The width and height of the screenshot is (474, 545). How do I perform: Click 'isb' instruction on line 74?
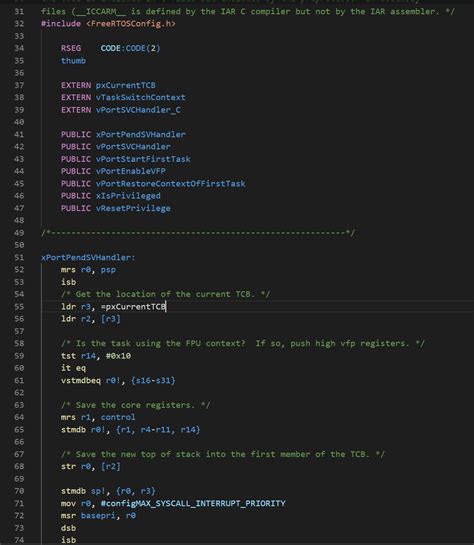click(x=68, y=540)
